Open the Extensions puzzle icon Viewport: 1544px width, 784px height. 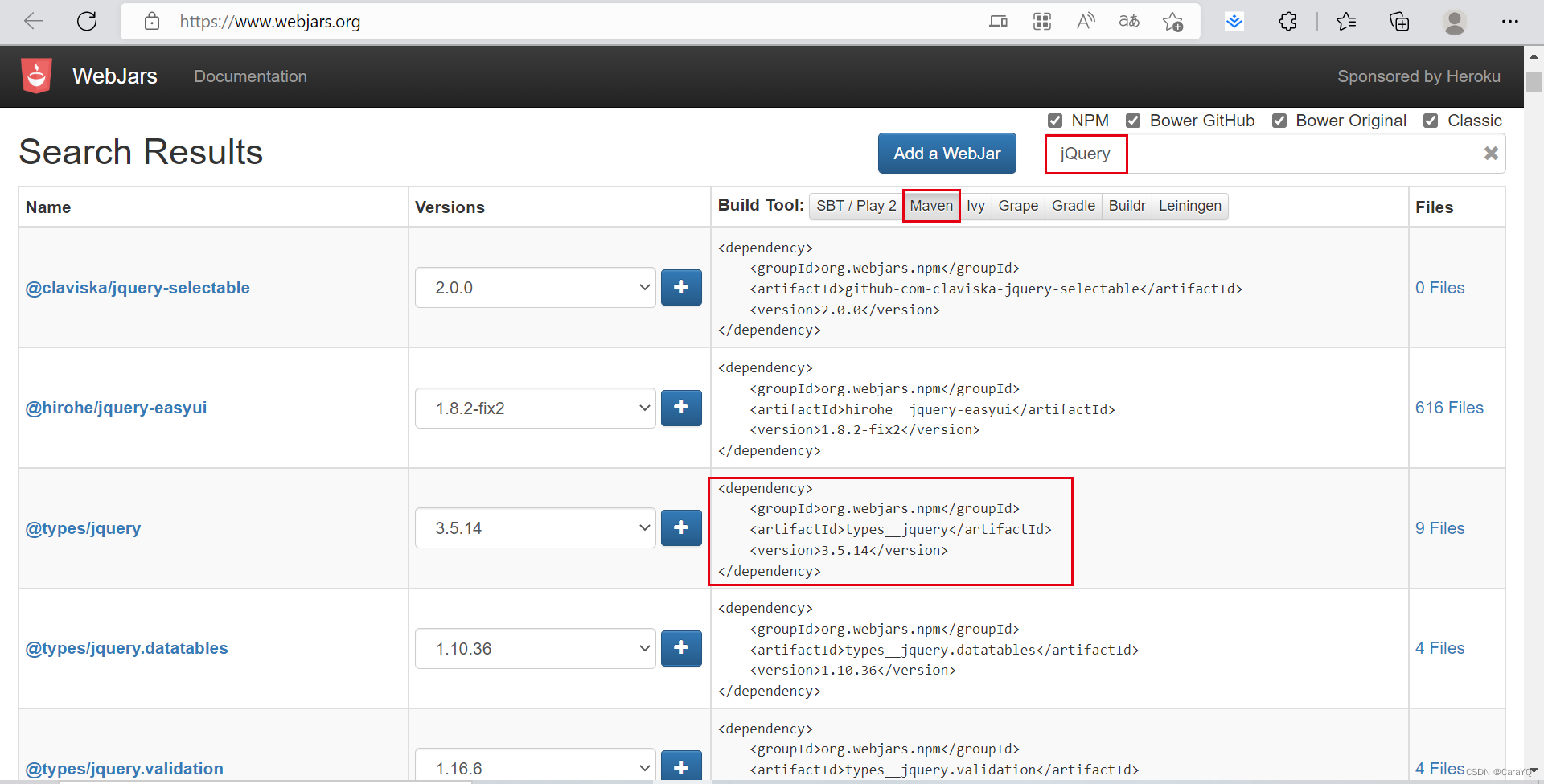(x=1287, y=22)
